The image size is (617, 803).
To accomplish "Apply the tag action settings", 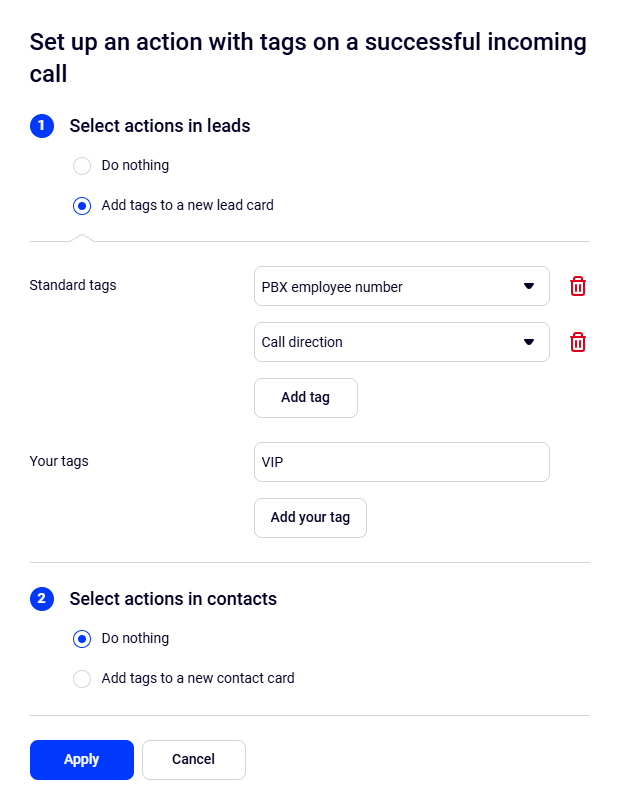I will (x=82, y=760).
